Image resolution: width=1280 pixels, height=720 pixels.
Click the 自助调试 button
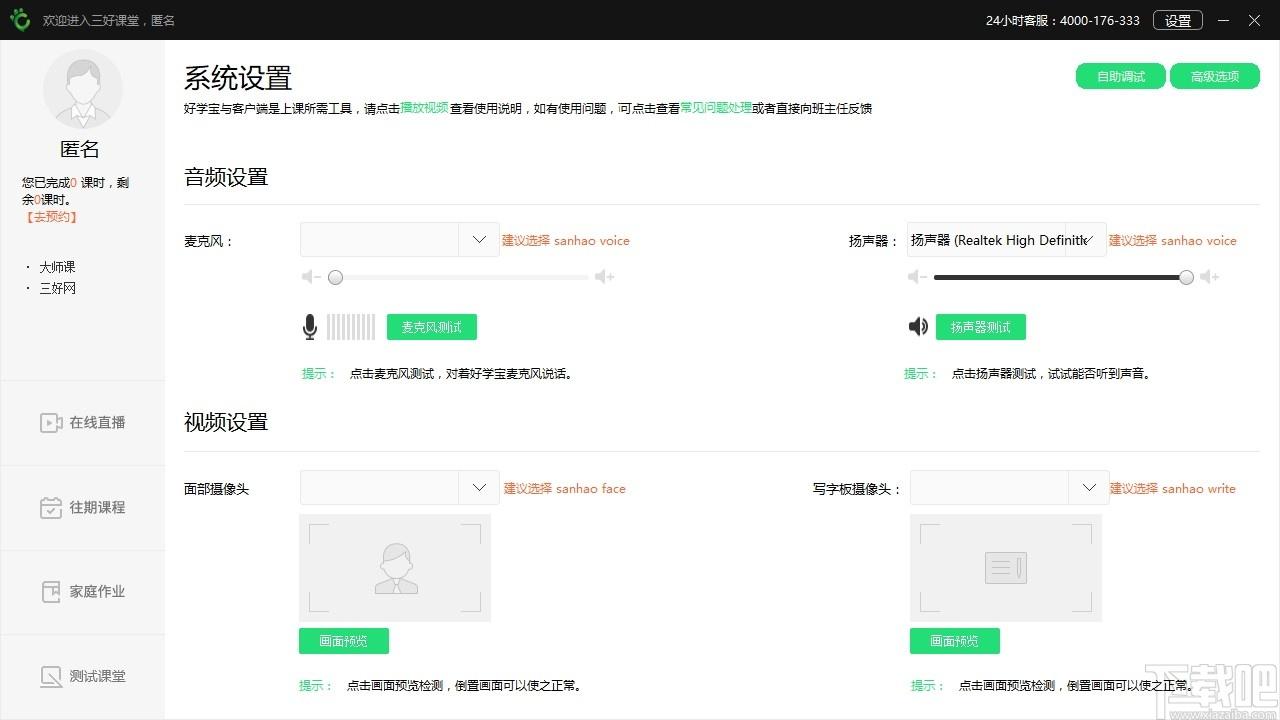1121,77
